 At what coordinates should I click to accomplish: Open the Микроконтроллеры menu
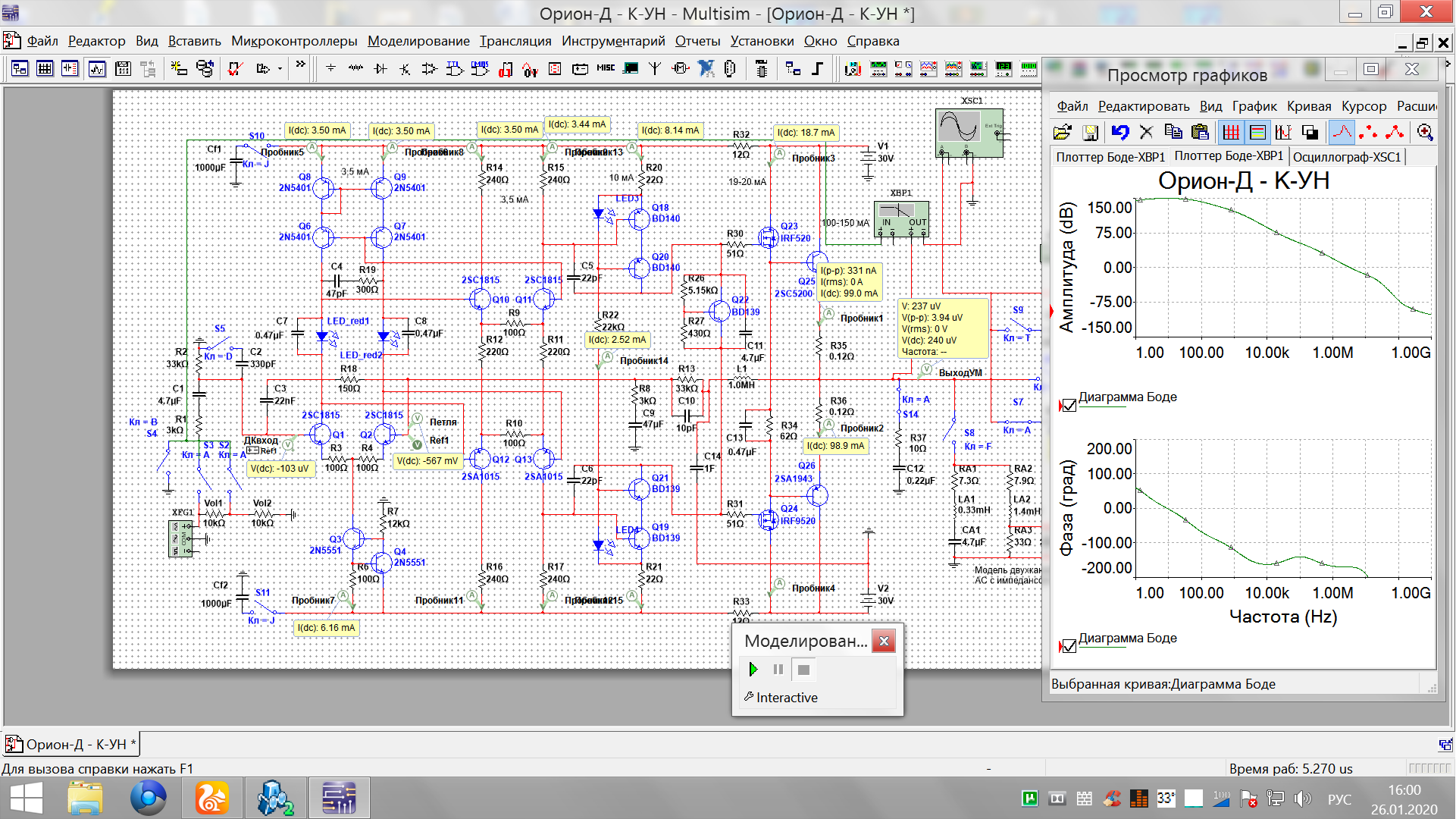coord(294,41)
